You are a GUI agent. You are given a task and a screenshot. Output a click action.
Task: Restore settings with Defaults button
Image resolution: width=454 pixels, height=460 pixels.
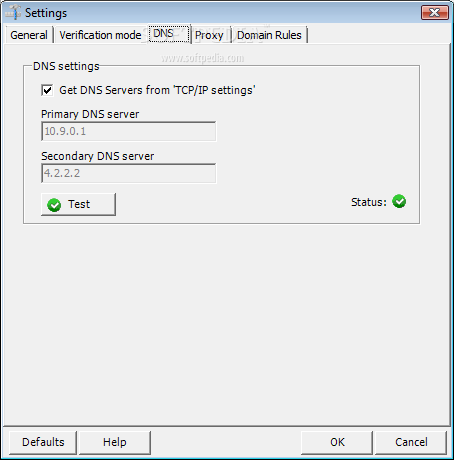[x=43, y=442]
